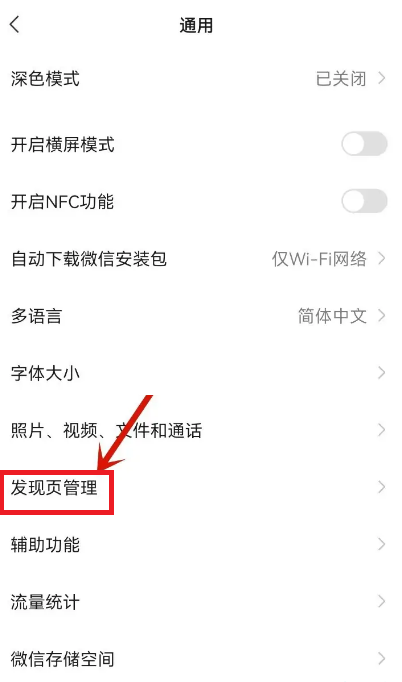Open 深色模式 settings
Viewport: 402px width, 682px height.
pos(201,79)
